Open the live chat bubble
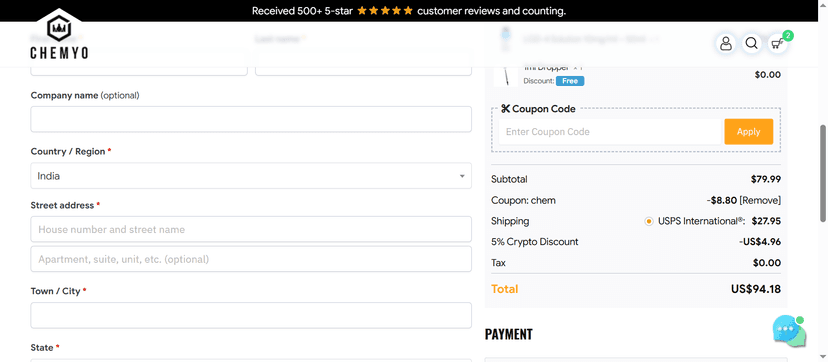 (789, 331)
